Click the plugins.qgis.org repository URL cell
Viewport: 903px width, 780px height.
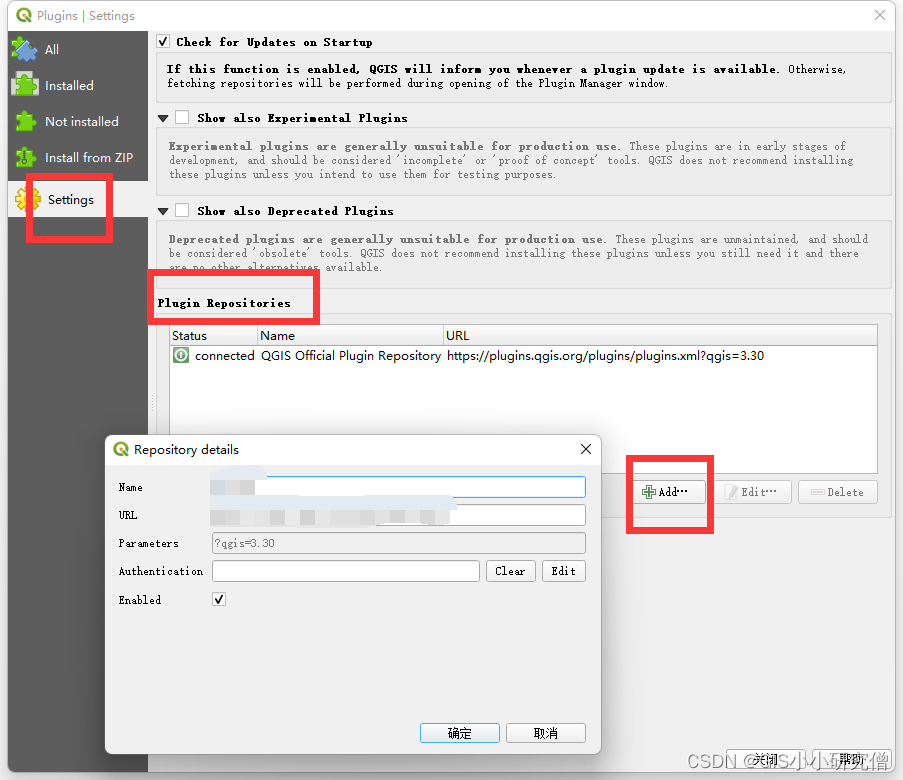point(605,356)
